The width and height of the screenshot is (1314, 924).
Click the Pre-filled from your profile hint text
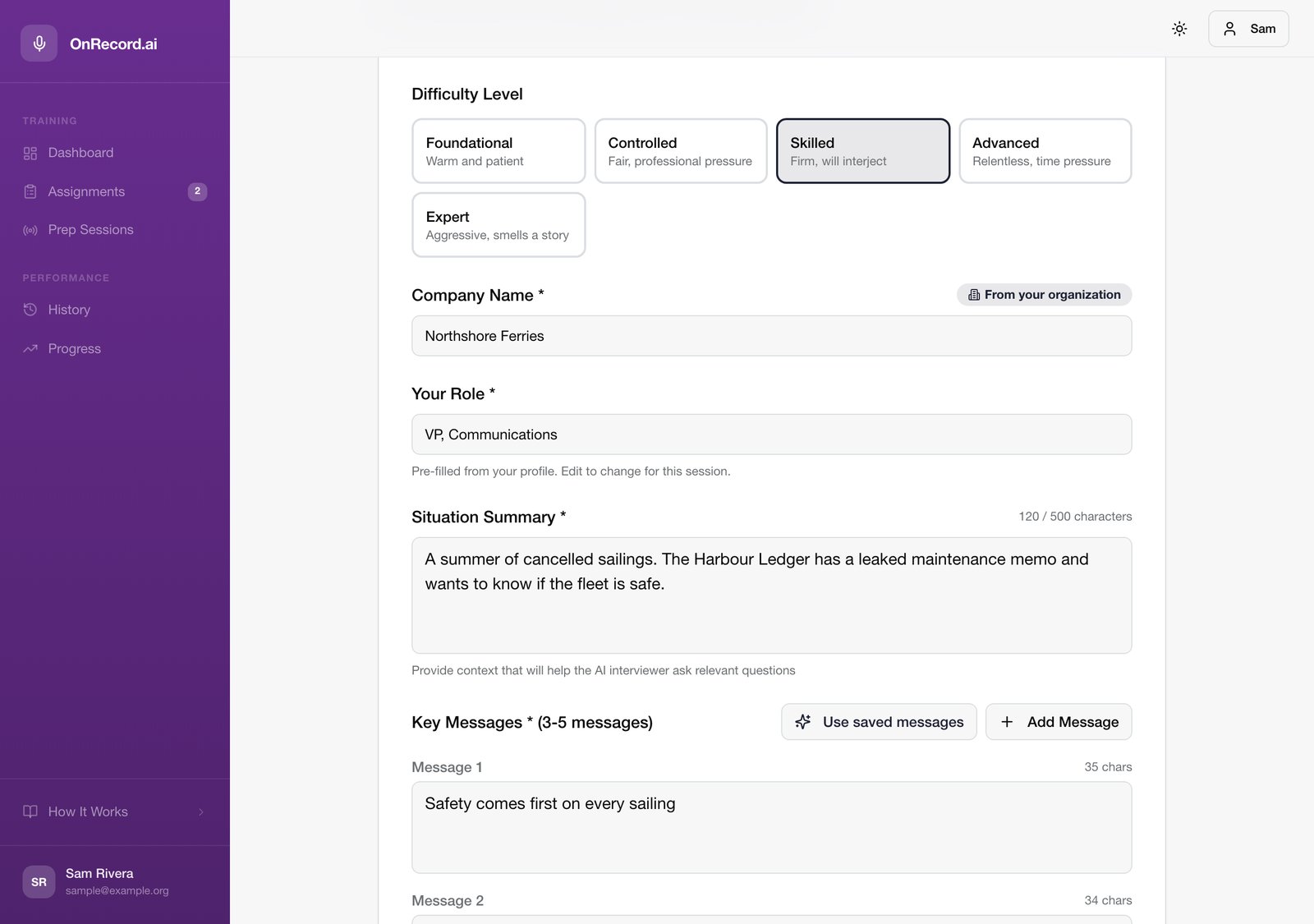tap(571, 471)
